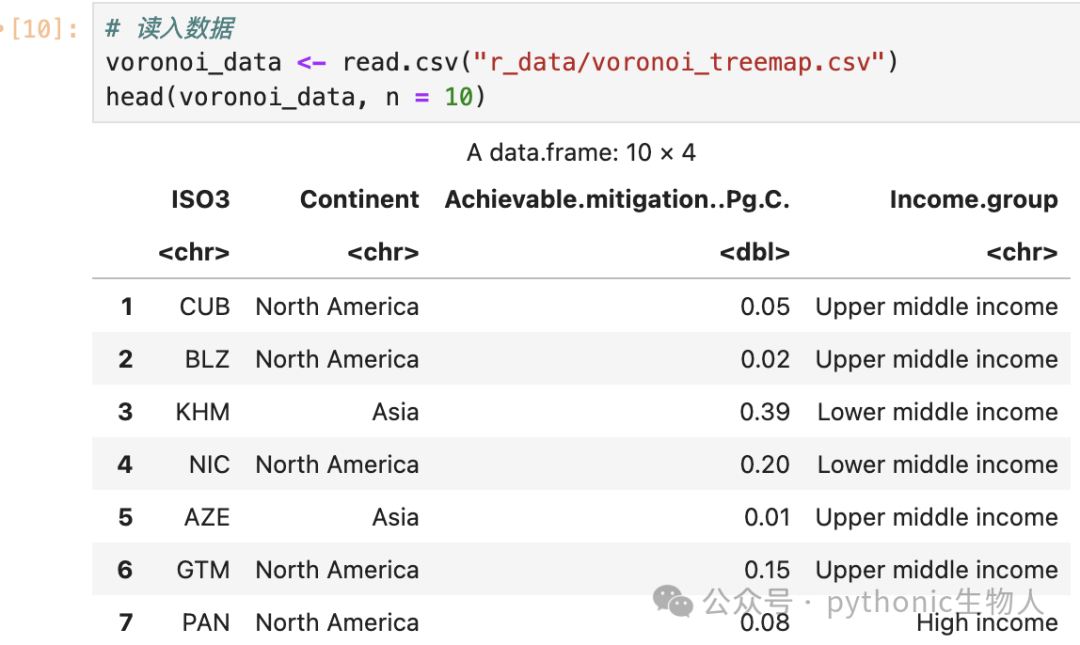This screenshot has width=1080, height=645.
Task: Select the GTM cell in row 6
Action: [x=203, y=570]
